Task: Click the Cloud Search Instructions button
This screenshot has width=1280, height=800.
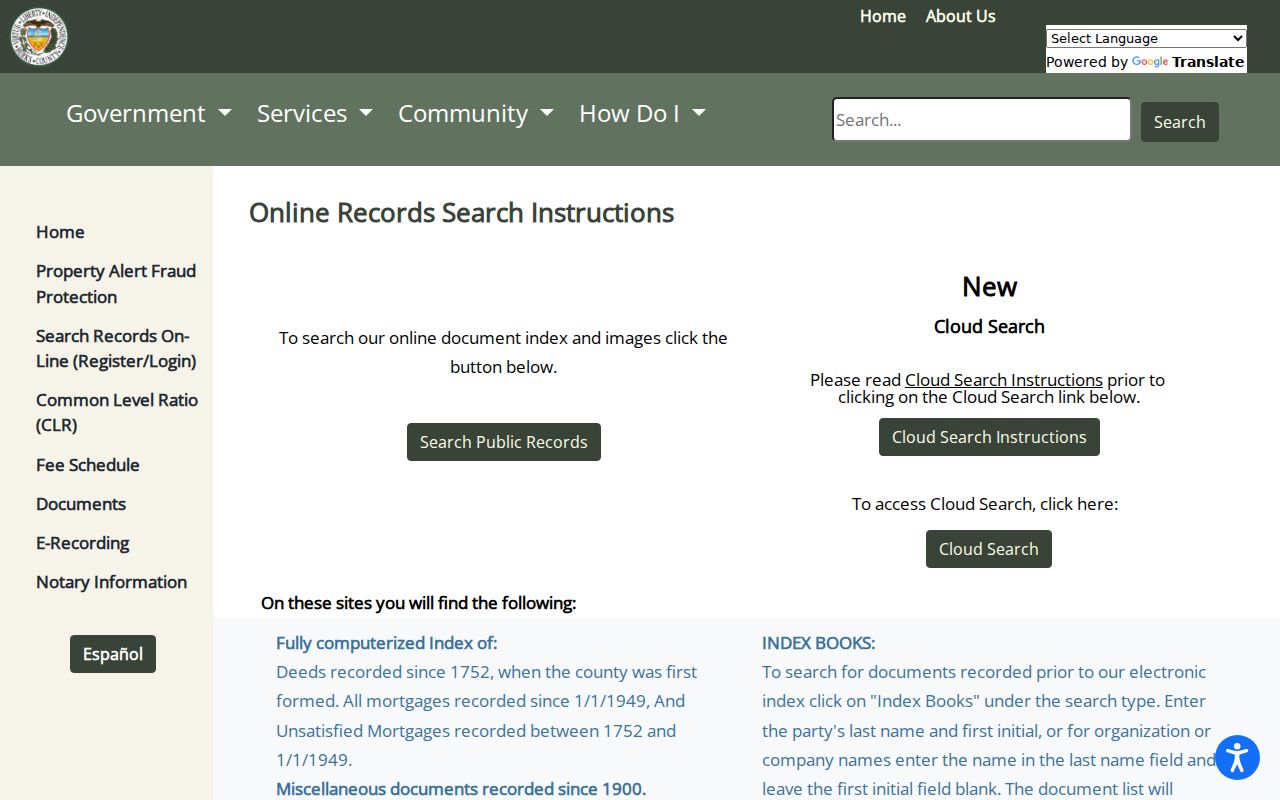Action: 989,437
